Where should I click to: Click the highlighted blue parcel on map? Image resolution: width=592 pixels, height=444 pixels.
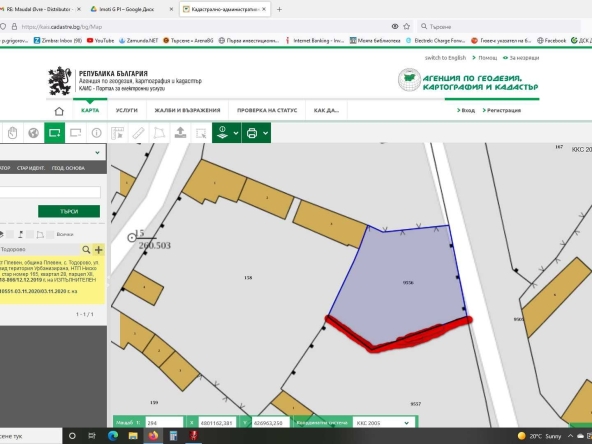point(400,287)
